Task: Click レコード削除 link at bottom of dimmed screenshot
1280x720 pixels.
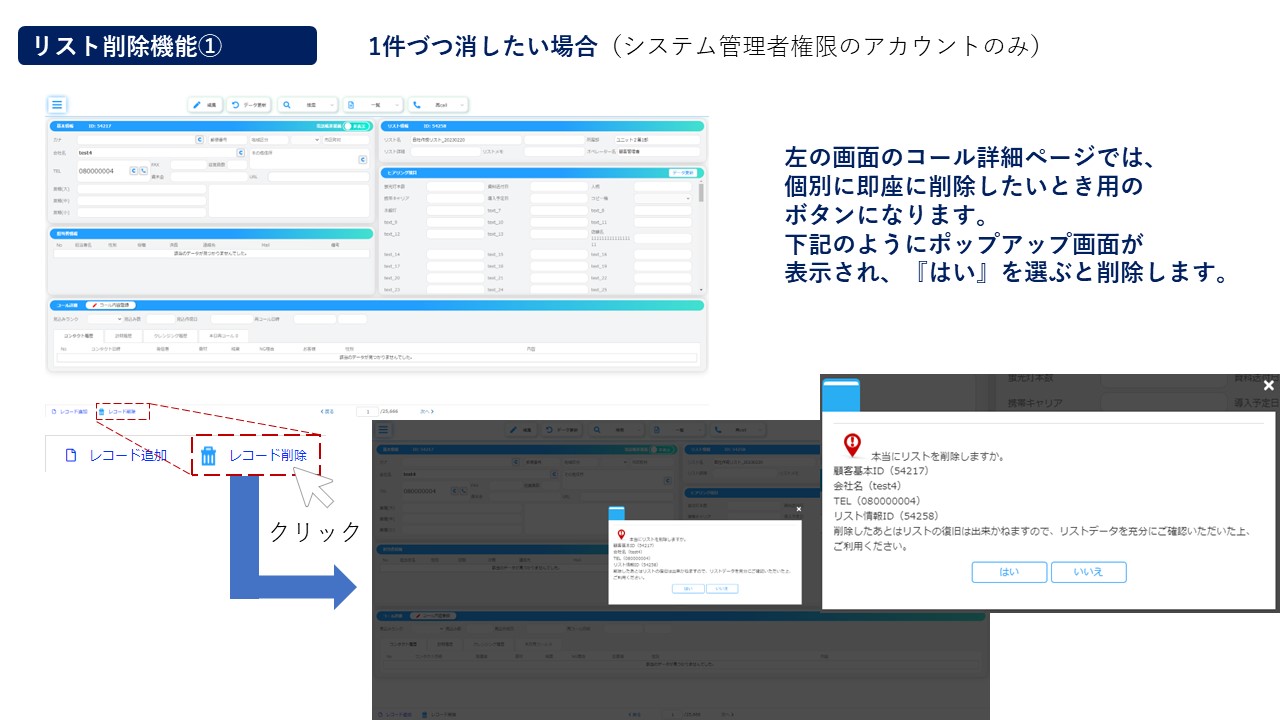Action: coord(439,715)
